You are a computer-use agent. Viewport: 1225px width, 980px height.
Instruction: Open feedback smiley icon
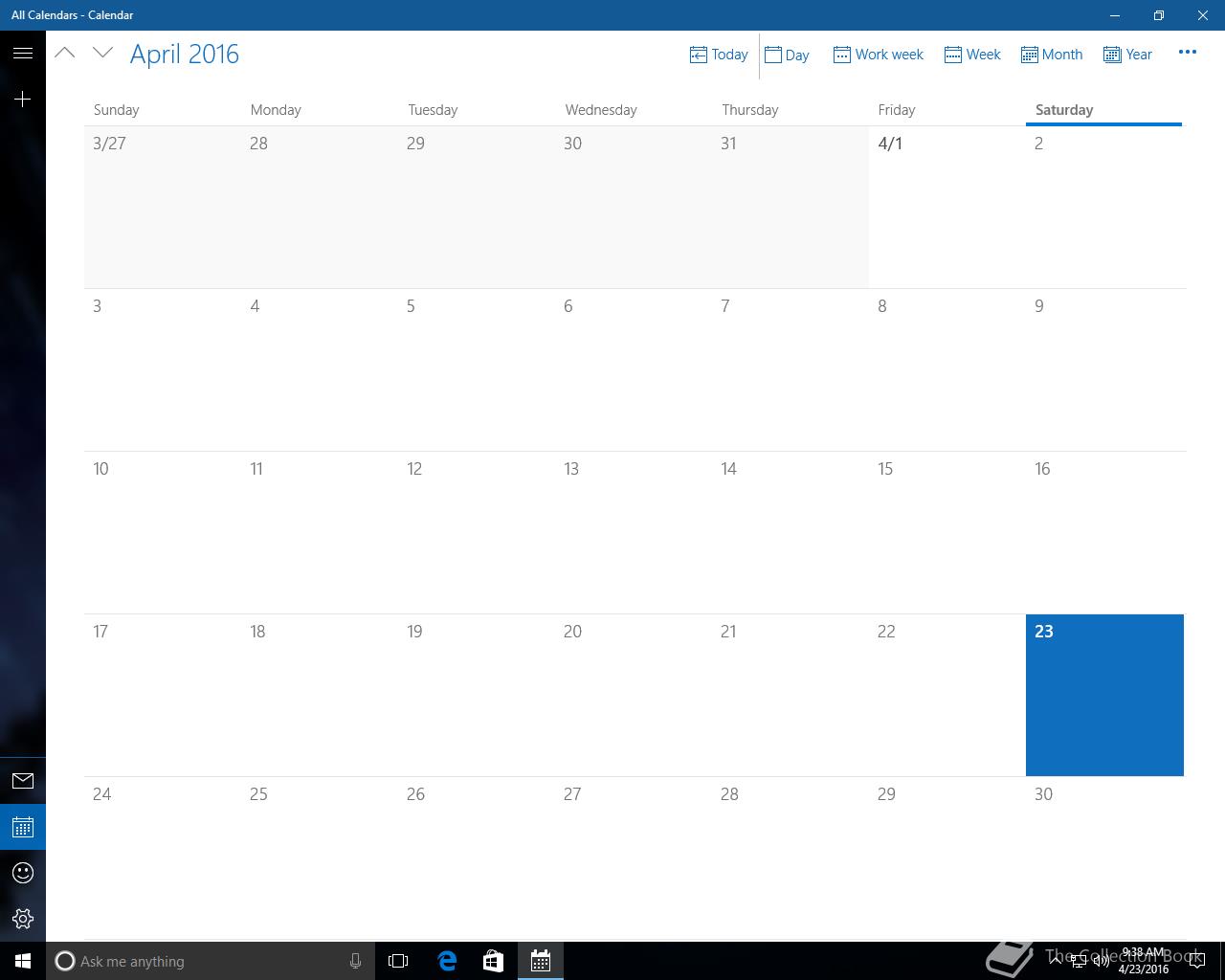(23, 873)
